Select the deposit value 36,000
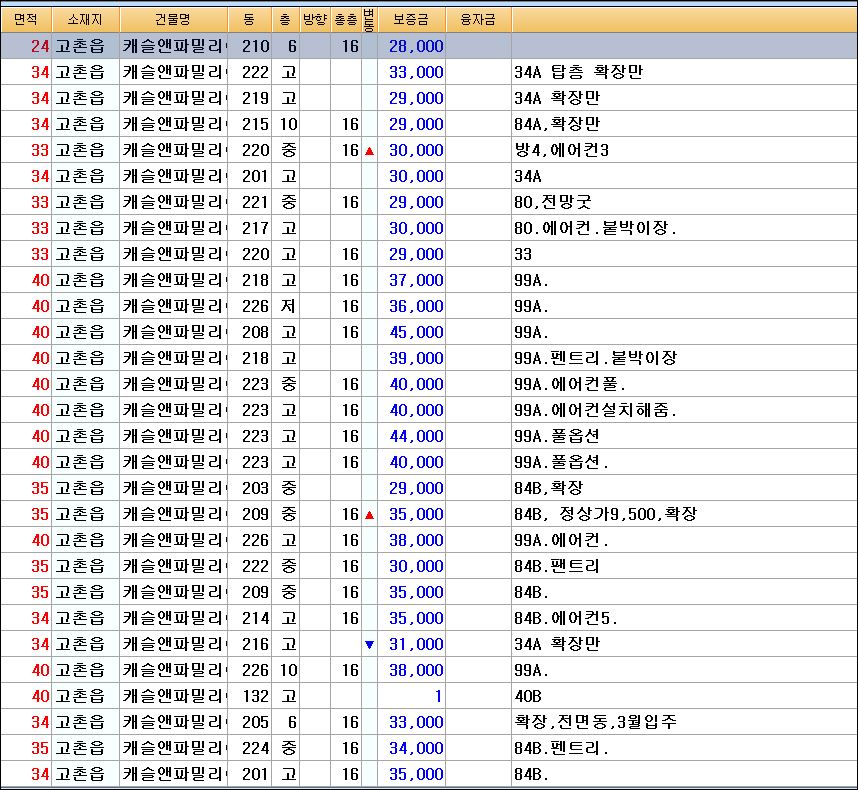858x790 pixels. click(416, 306)
